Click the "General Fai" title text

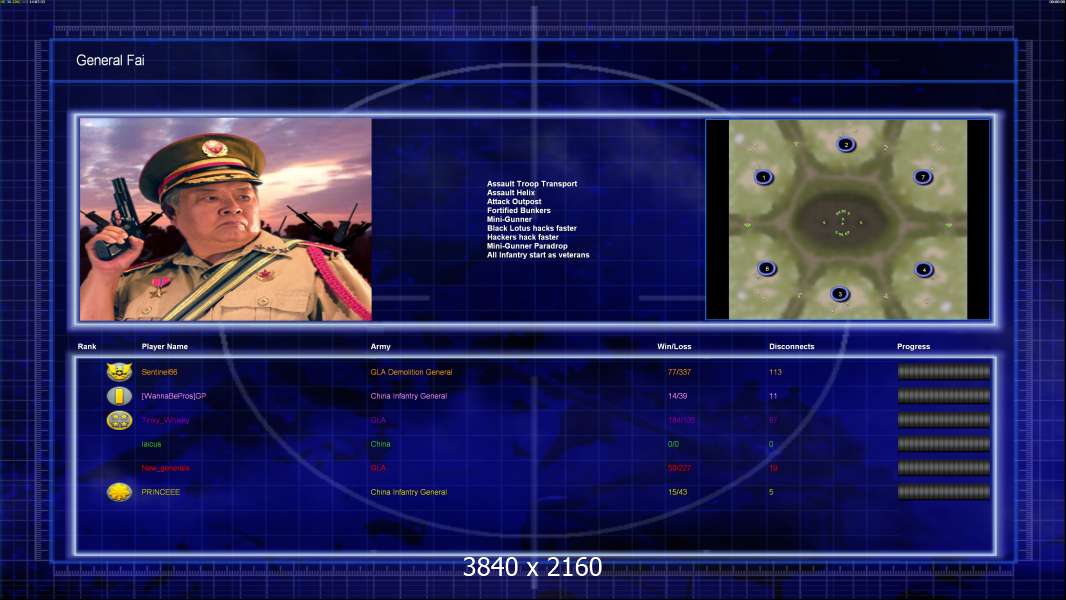tap(110, 60)
